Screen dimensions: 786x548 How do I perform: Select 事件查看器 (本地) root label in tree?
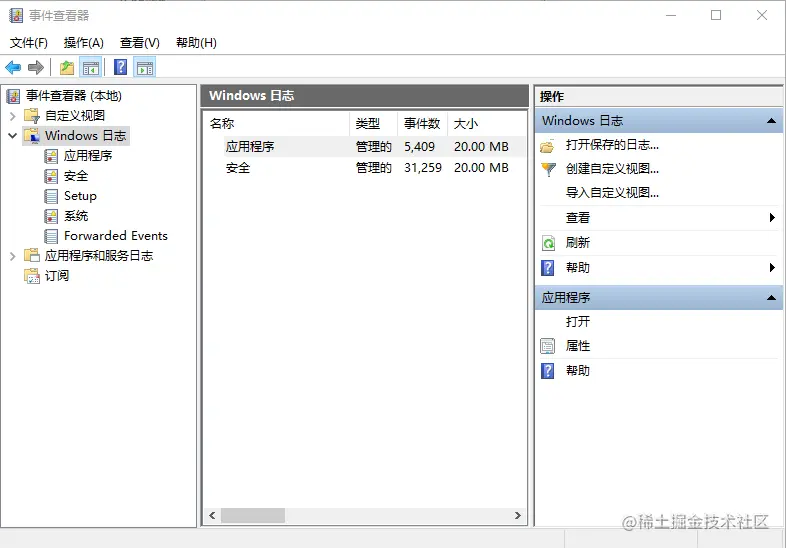pyautogui.click(x=74, y=96)
